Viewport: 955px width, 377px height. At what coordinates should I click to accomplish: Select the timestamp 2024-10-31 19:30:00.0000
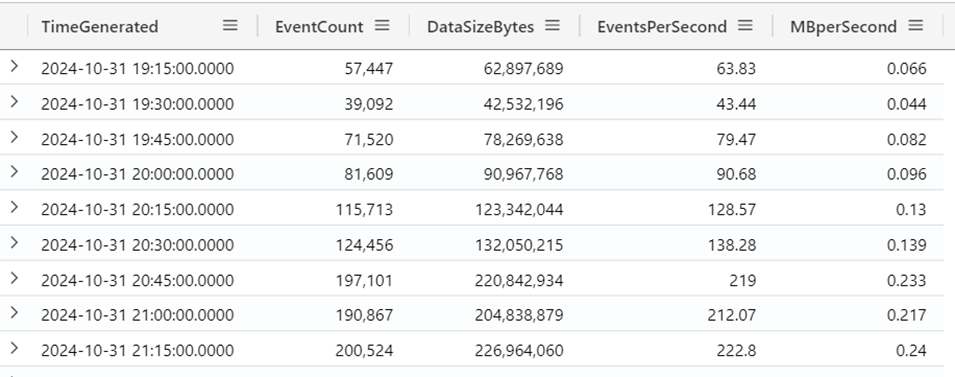point(138,104)
